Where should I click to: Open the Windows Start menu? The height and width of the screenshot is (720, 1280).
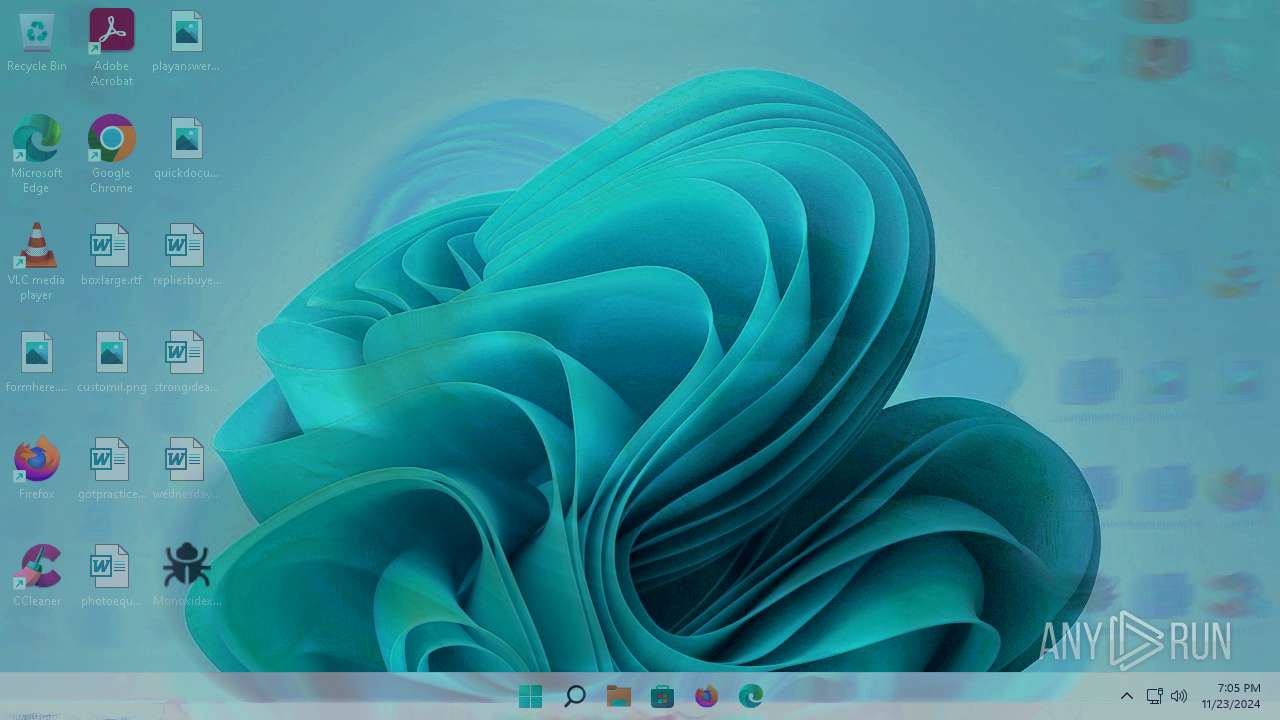coord(531,696)
